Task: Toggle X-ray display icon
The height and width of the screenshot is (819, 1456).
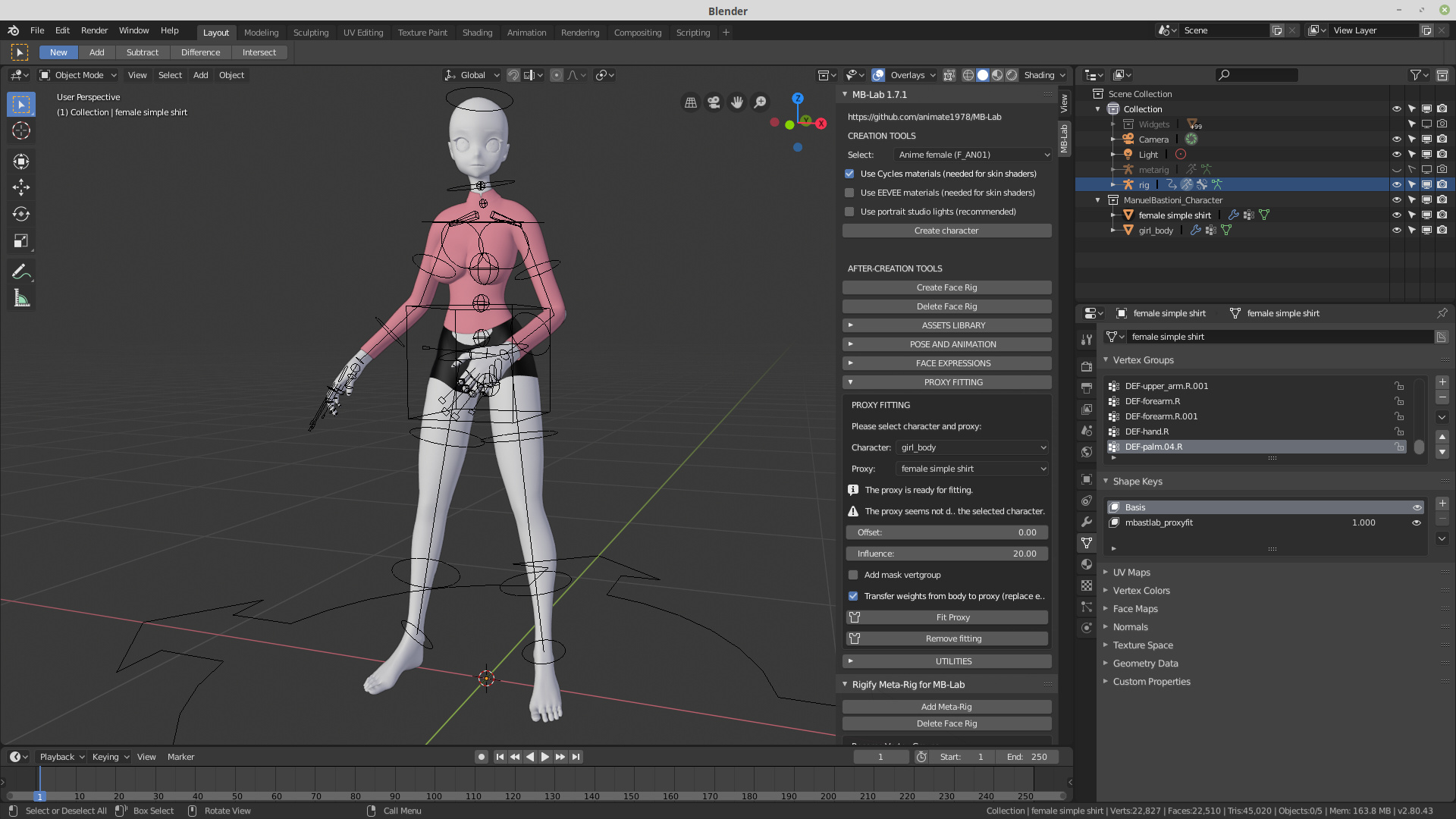Action: point(949,75)
